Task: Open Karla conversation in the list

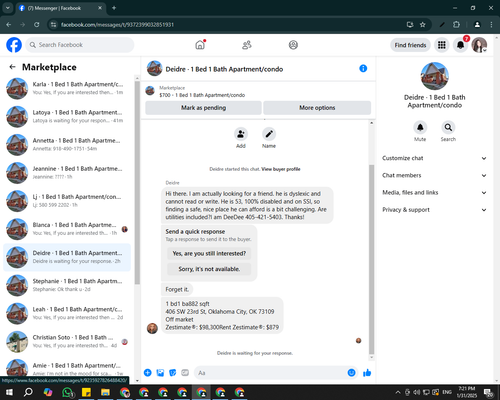Action: coord(67,88)
